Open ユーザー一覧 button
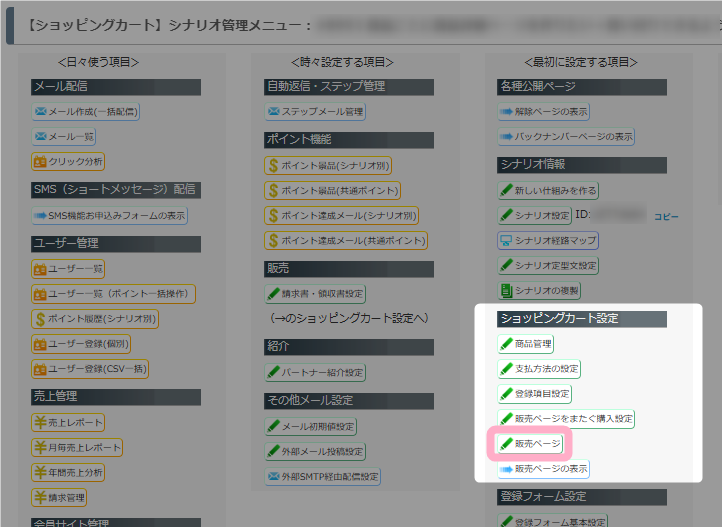Image resolution: width=722 pixels, height=527 pixels. pyautogui.click(x=68, y=269)
